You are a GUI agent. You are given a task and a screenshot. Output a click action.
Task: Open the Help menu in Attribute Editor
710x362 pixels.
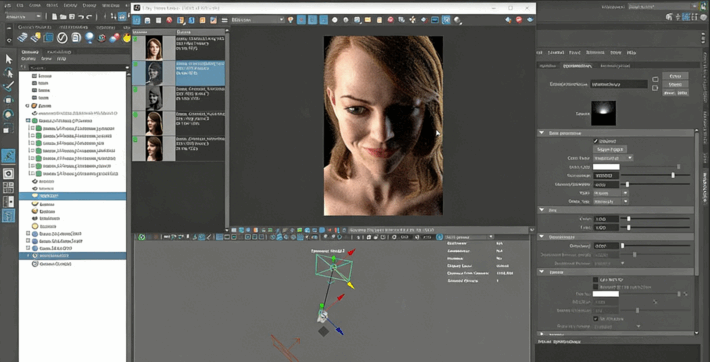click(x=631, y=53)
